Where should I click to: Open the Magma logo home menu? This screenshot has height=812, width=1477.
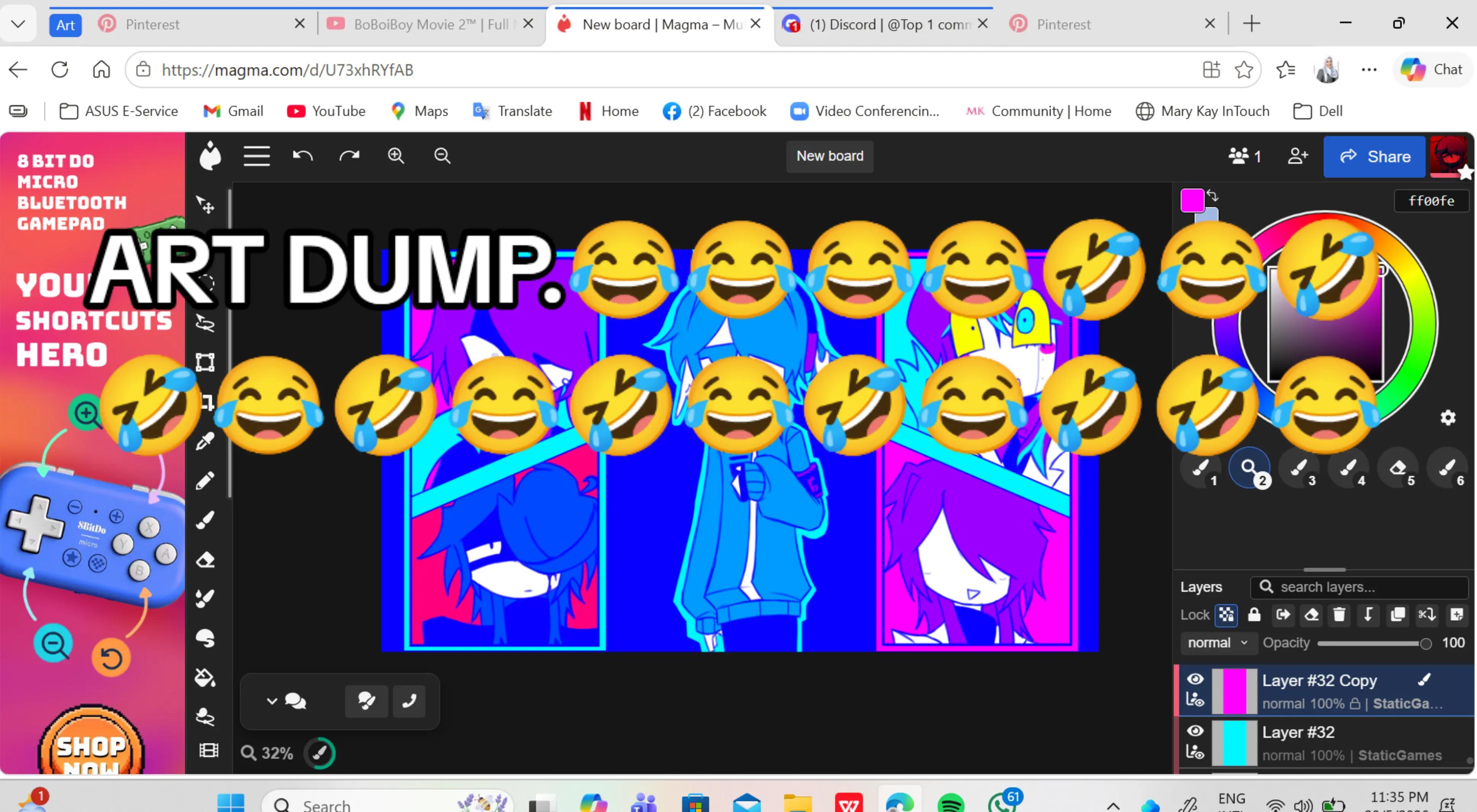(210, 155)
